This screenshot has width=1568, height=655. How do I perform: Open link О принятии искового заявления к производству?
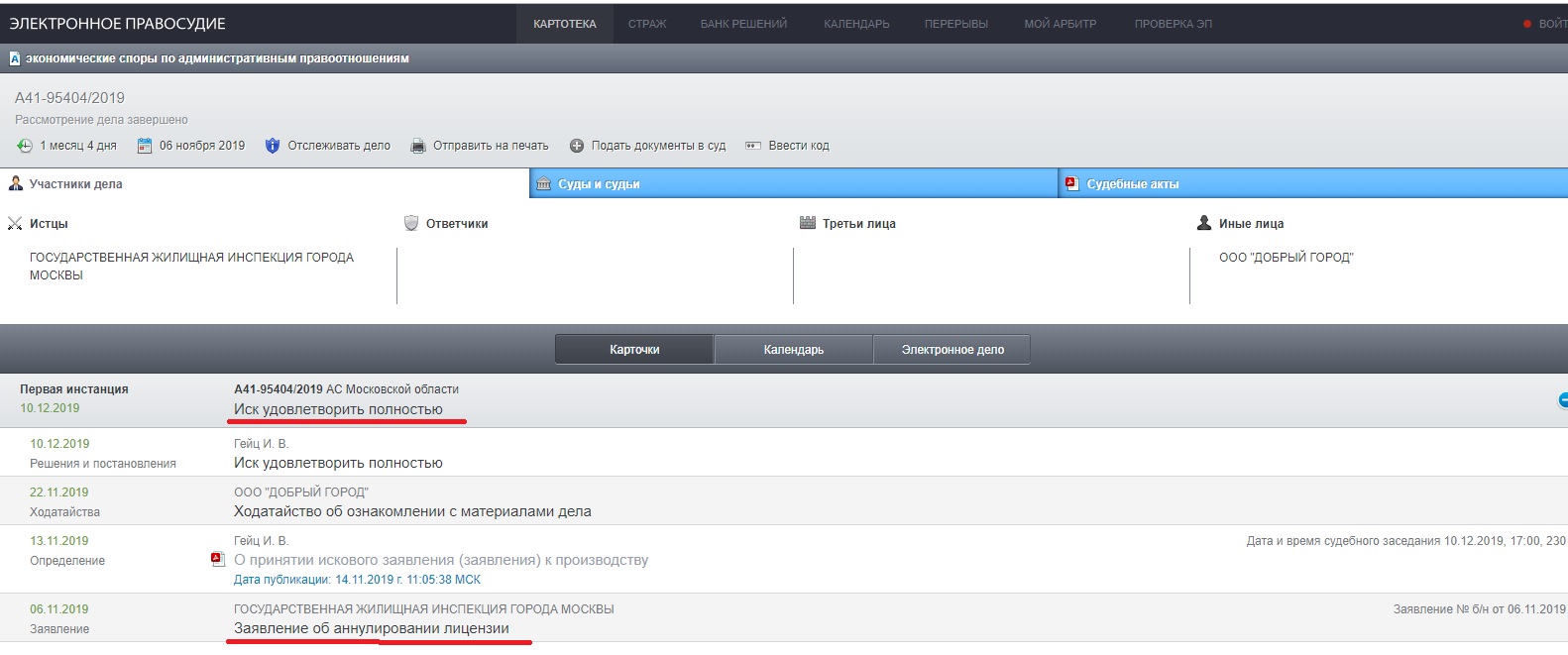tap(441, 560)
